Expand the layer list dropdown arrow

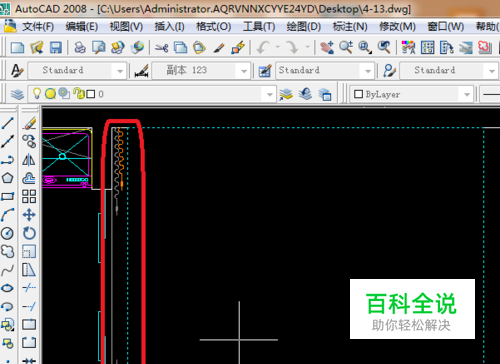click(270, 95)
